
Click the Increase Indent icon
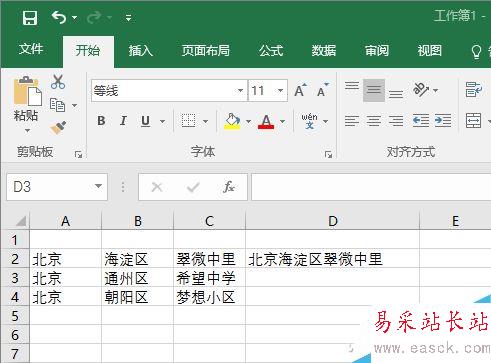443,120
